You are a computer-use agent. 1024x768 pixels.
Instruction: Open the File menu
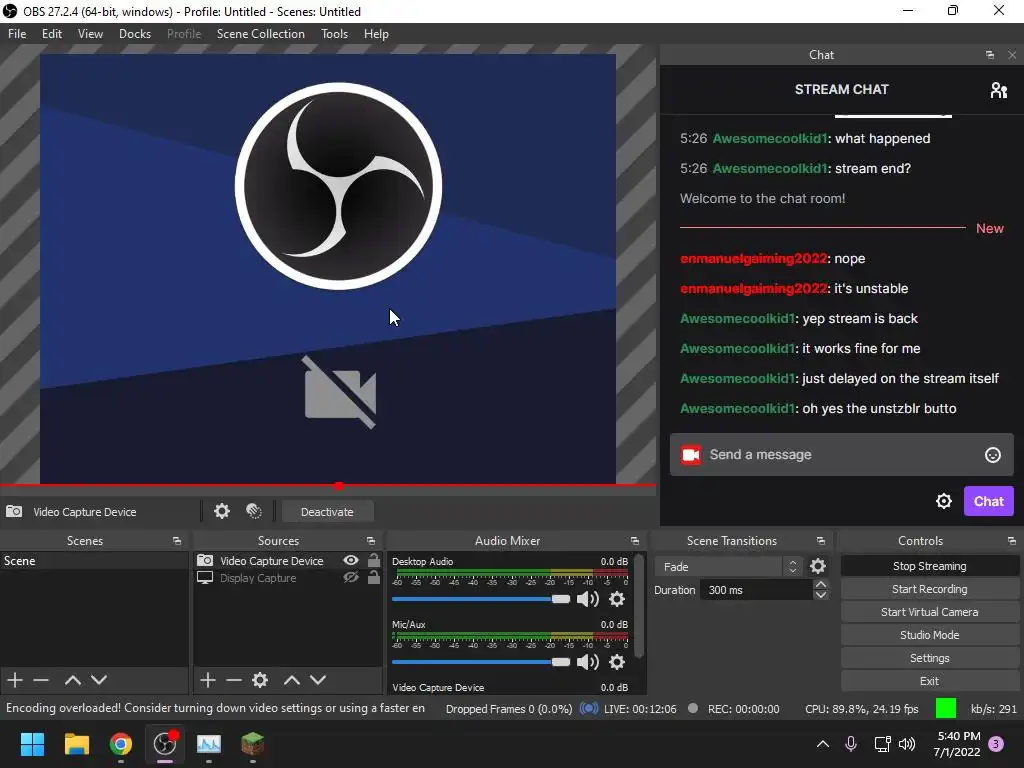click(17, 34)
